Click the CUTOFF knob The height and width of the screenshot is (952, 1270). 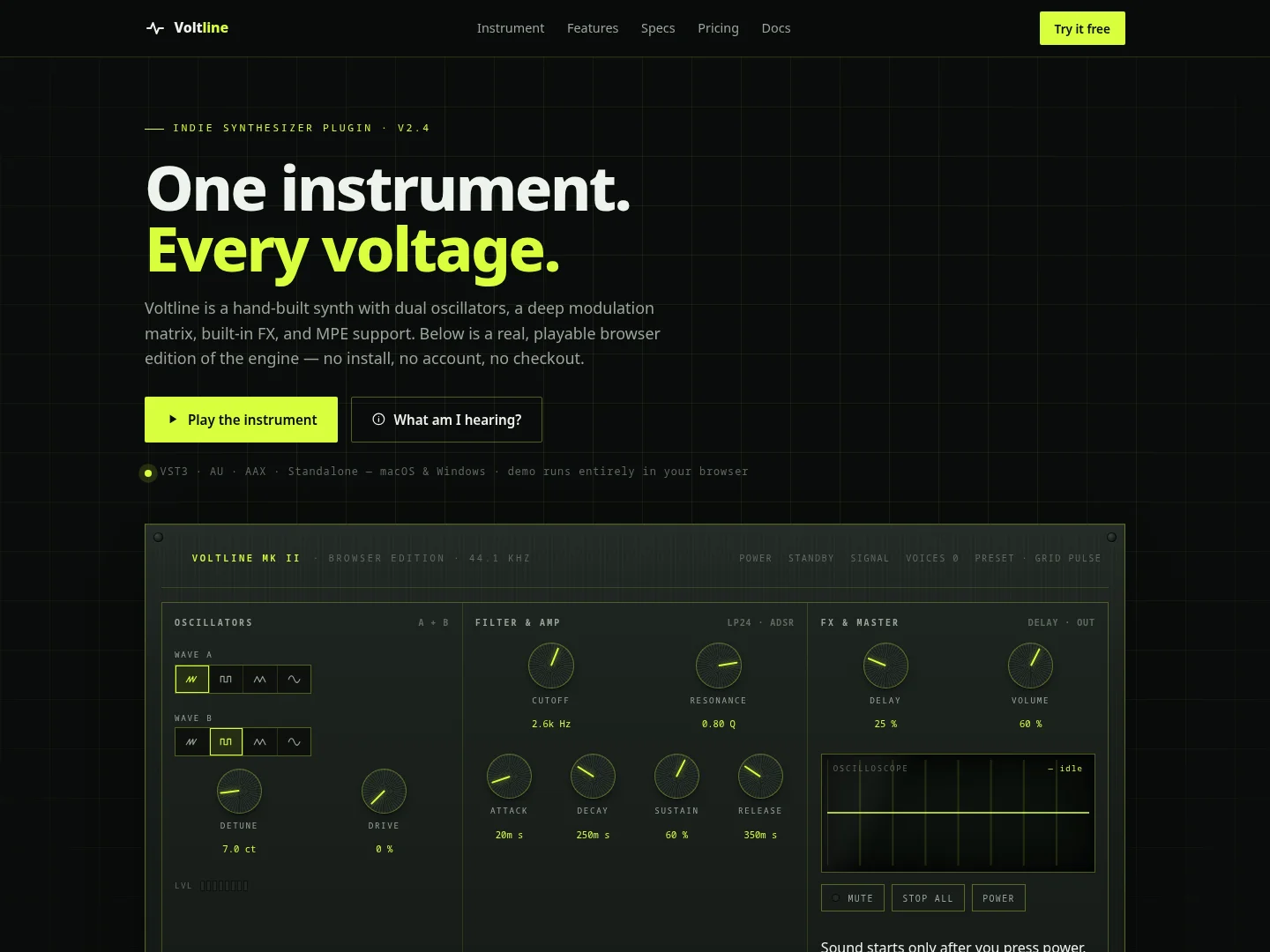pyautogui.click(x=551, y=666)
